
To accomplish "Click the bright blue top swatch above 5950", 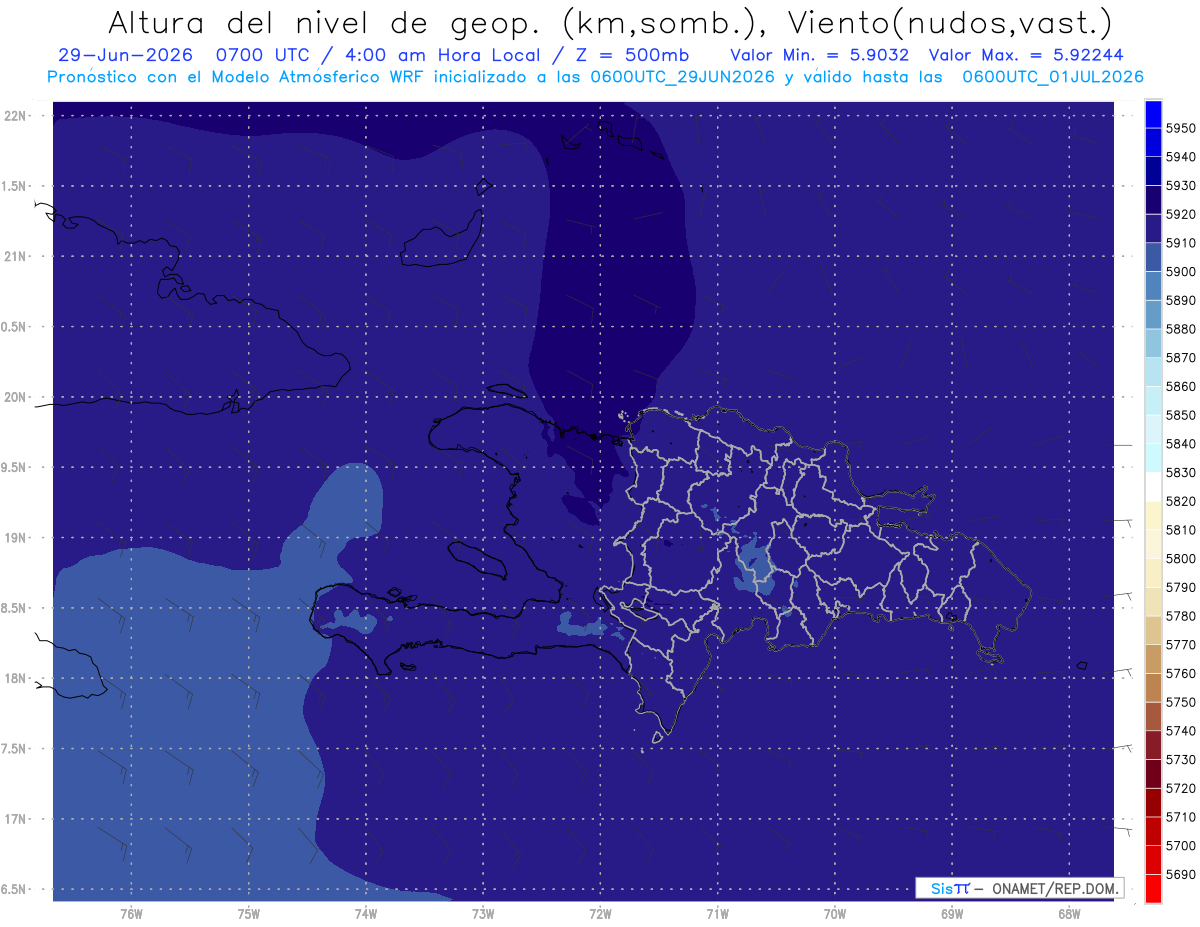I will (x=1153, y=114).
